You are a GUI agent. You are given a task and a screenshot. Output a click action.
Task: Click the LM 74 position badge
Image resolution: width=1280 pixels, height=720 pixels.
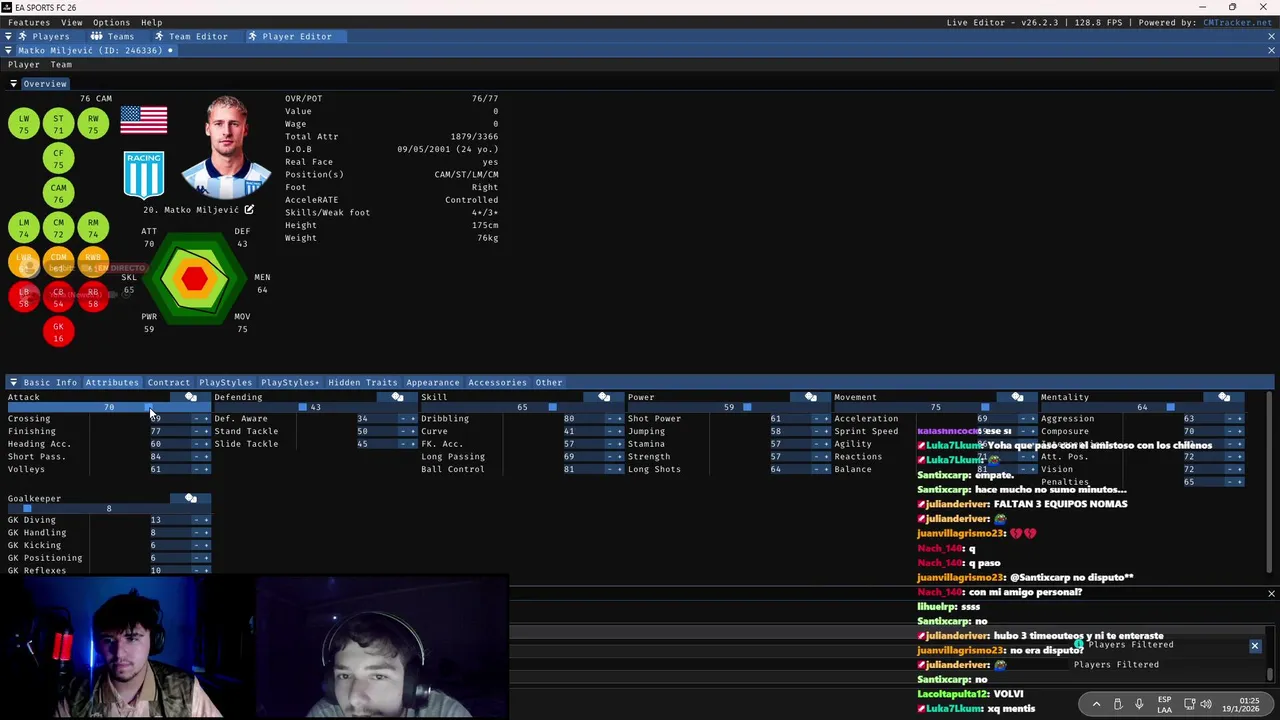24,228
